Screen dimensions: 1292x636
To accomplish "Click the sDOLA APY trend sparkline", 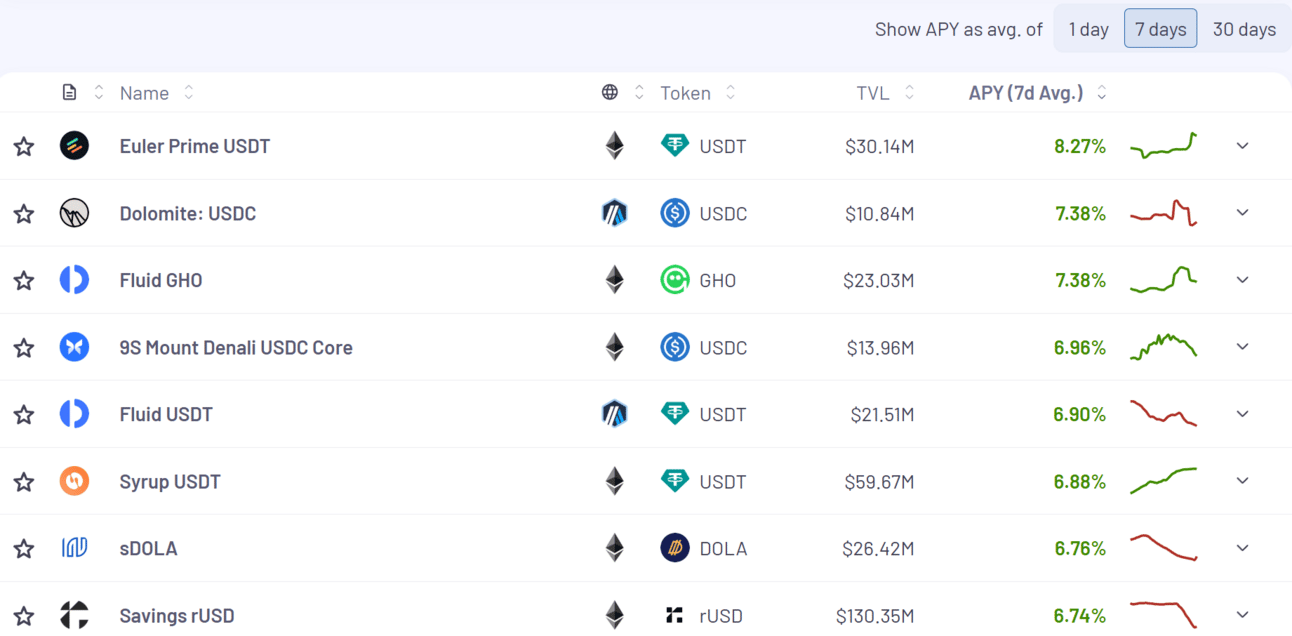I will (x=1164, y=548).
